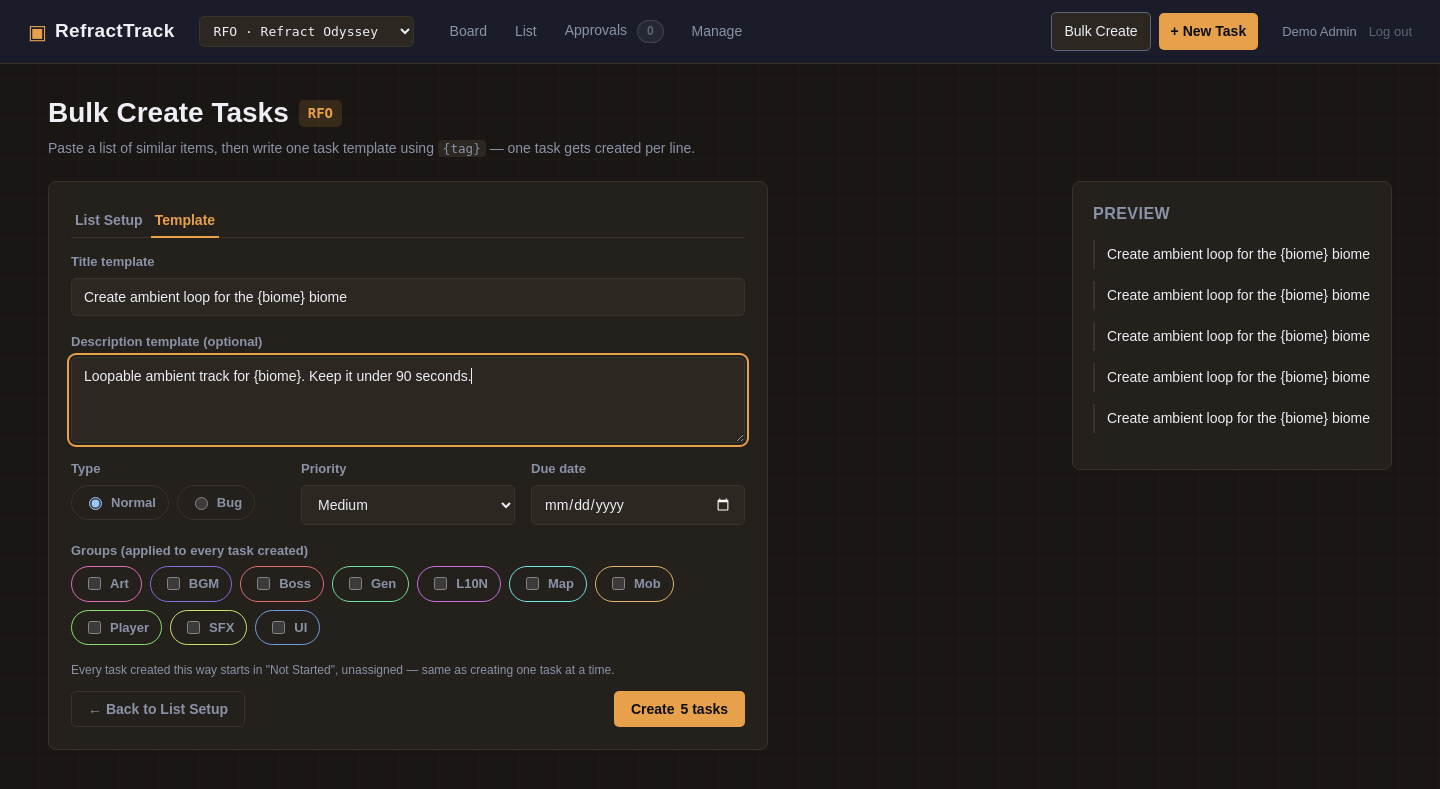Click the Demo Admin user name

[x=1319, y=31]
